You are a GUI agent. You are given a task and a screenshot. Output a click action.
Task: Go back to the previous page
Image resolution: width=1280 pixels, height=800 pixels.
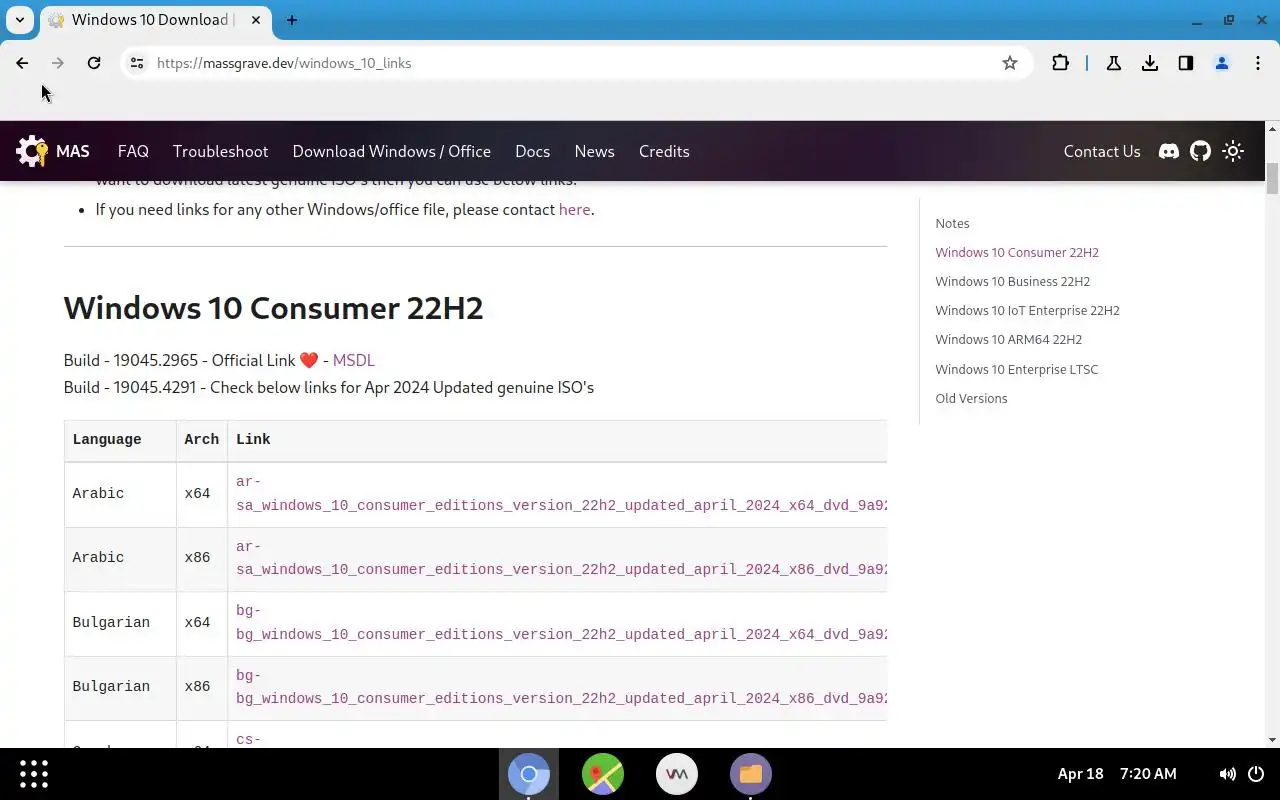22,63
